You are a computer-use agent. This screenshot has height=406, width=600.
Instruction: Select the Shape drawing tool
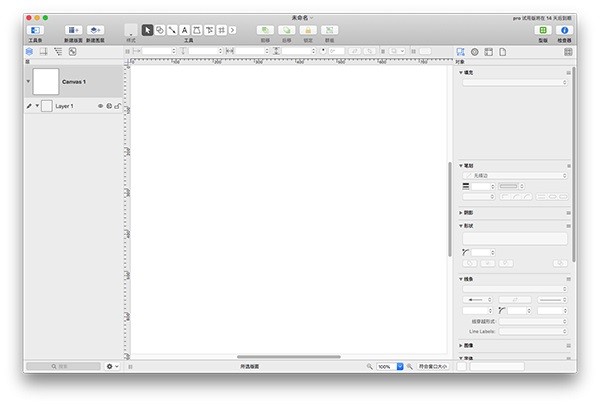[160, 30]
